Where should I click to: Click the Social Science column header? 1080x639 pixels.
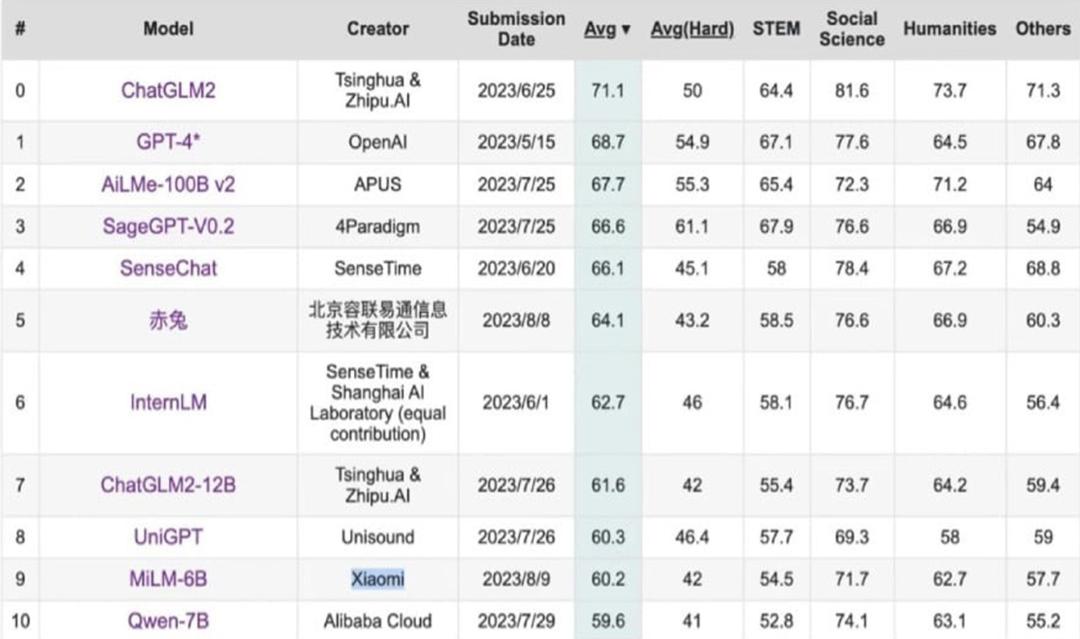pyautogui.click(x=851, y=29)
